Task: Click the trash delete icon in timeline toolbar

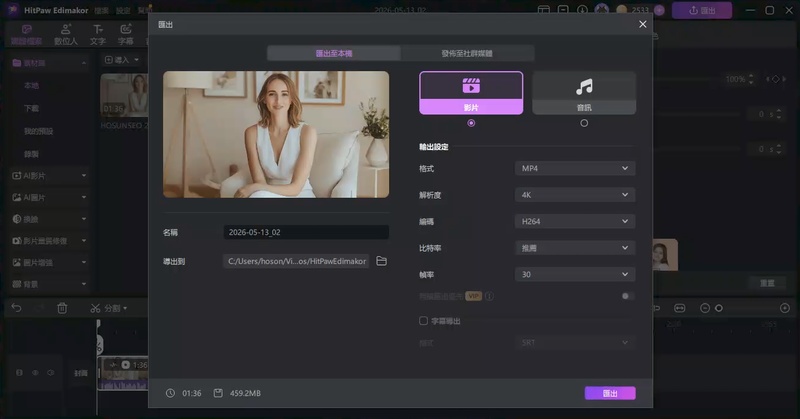Action: pyautogui.click(x=62, y=308)
